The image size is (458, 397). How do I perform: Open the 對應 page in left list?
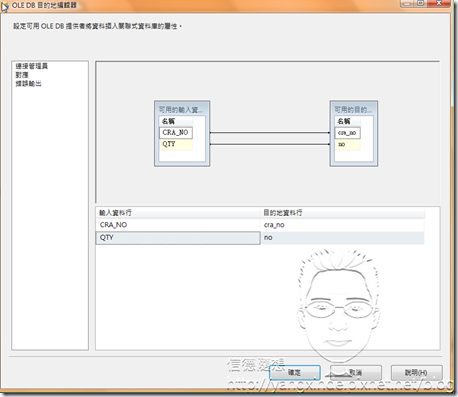(x=22, y=75)
